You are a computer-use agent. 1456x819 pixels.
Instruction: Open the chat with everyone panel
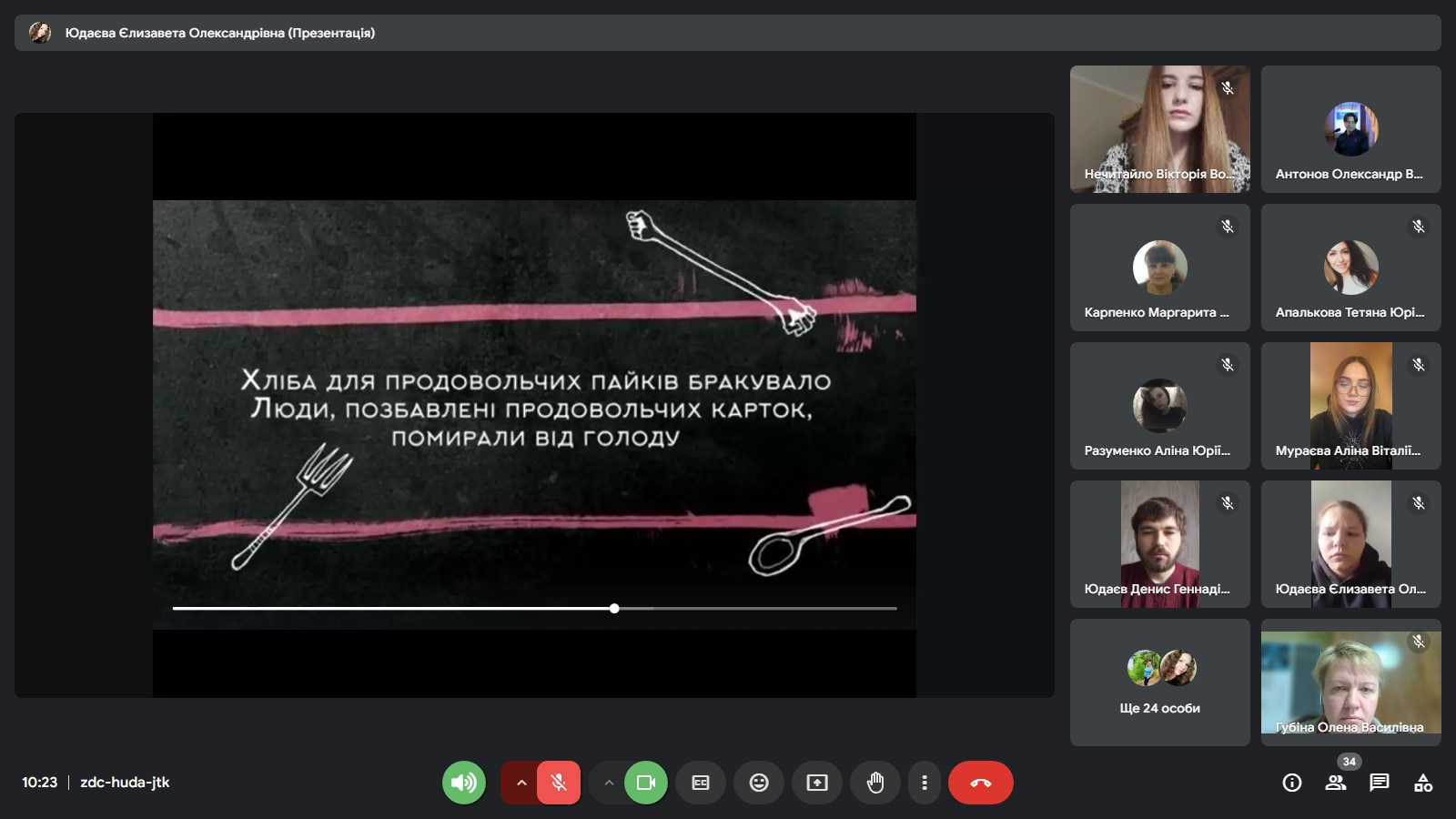(1380, 783)
